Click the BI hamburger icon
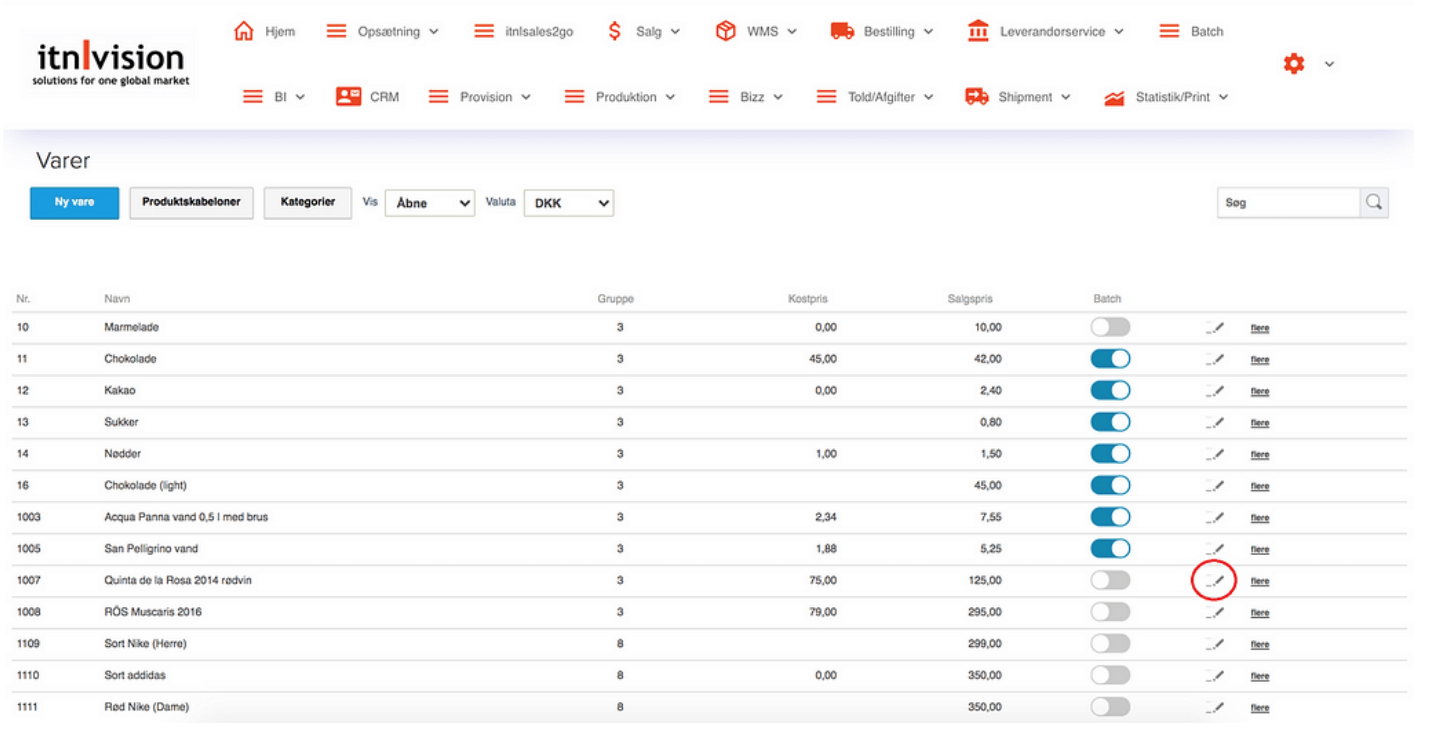 [x=253, y=97]
